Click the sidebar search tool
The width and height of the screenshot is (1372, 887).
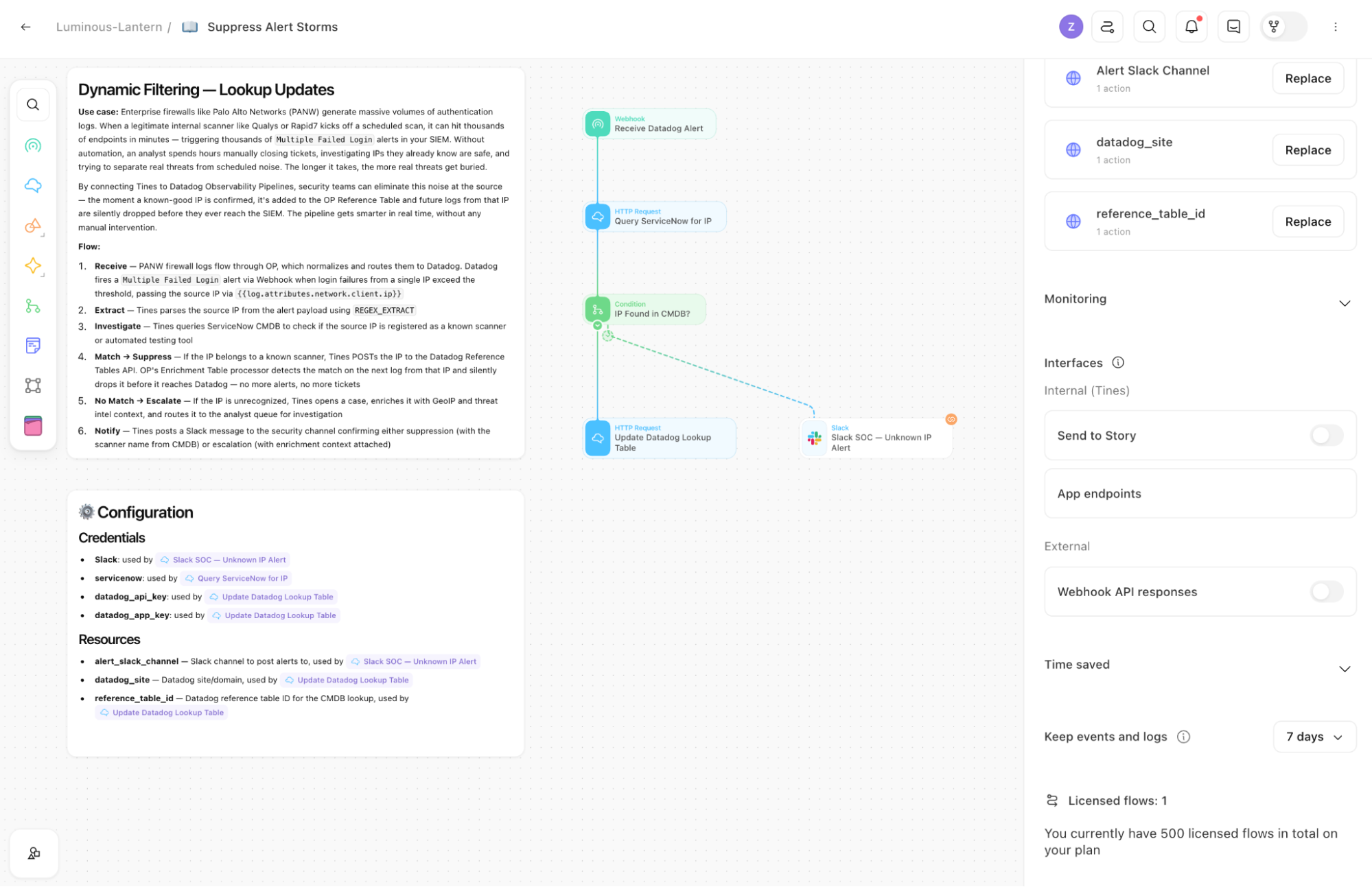[33, 105]
